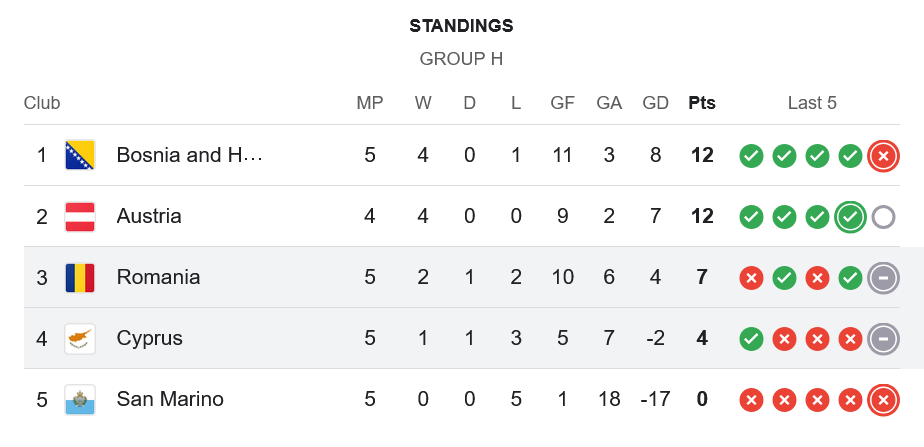Select the Romania team name
This screenshot has width=924, height=447.
(158, 277)
